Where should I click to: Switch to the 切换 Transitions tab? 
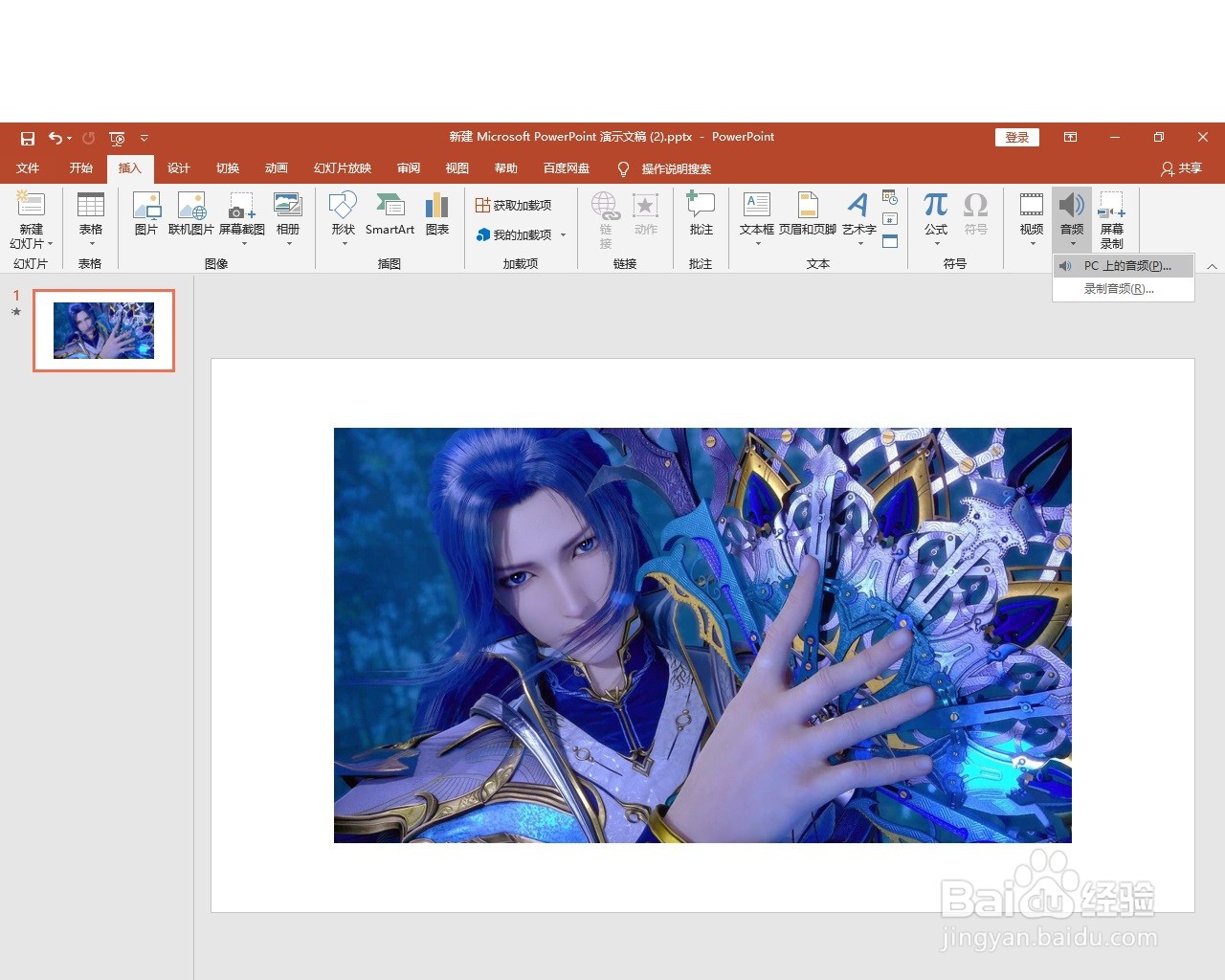click(x=228, y=168)
